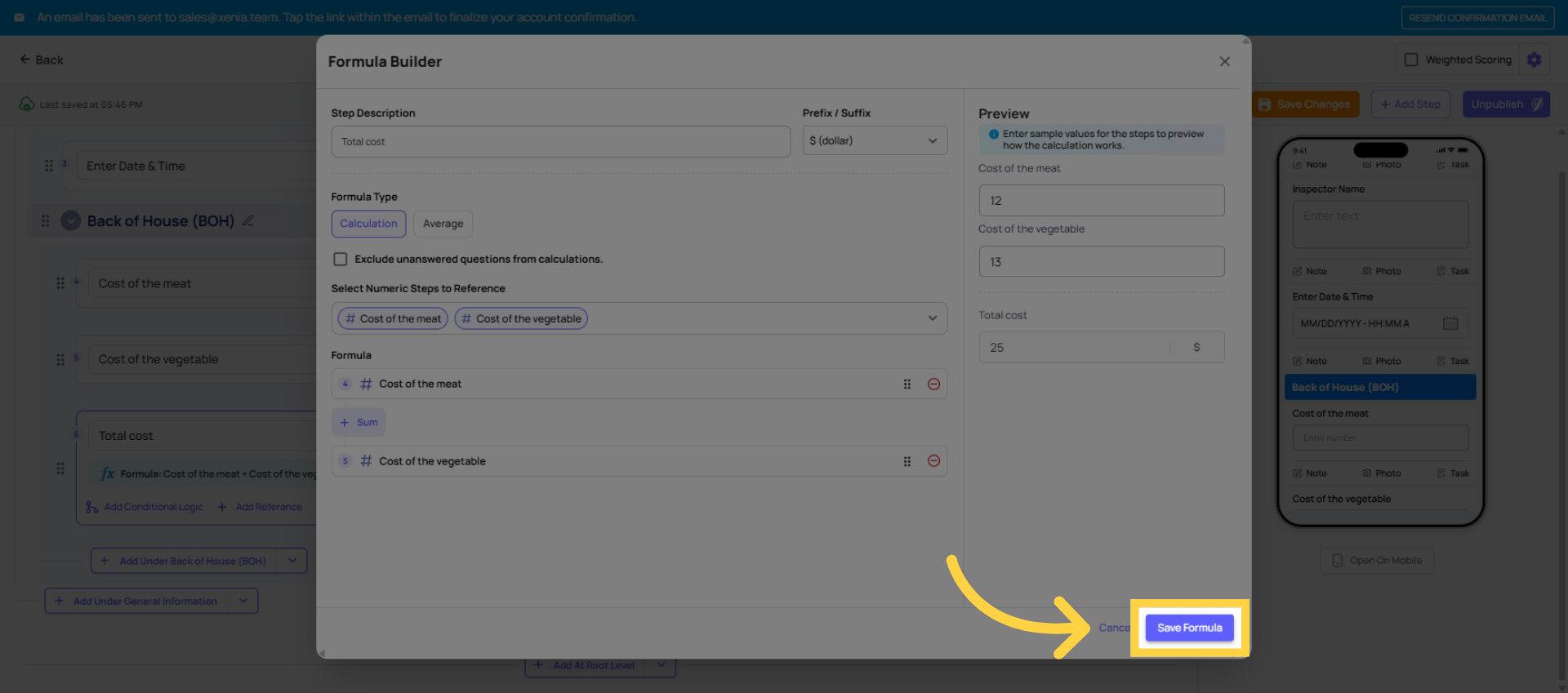
Task: Toggle the Weighted Scoring checkbox
Action: pos(1410,60)
